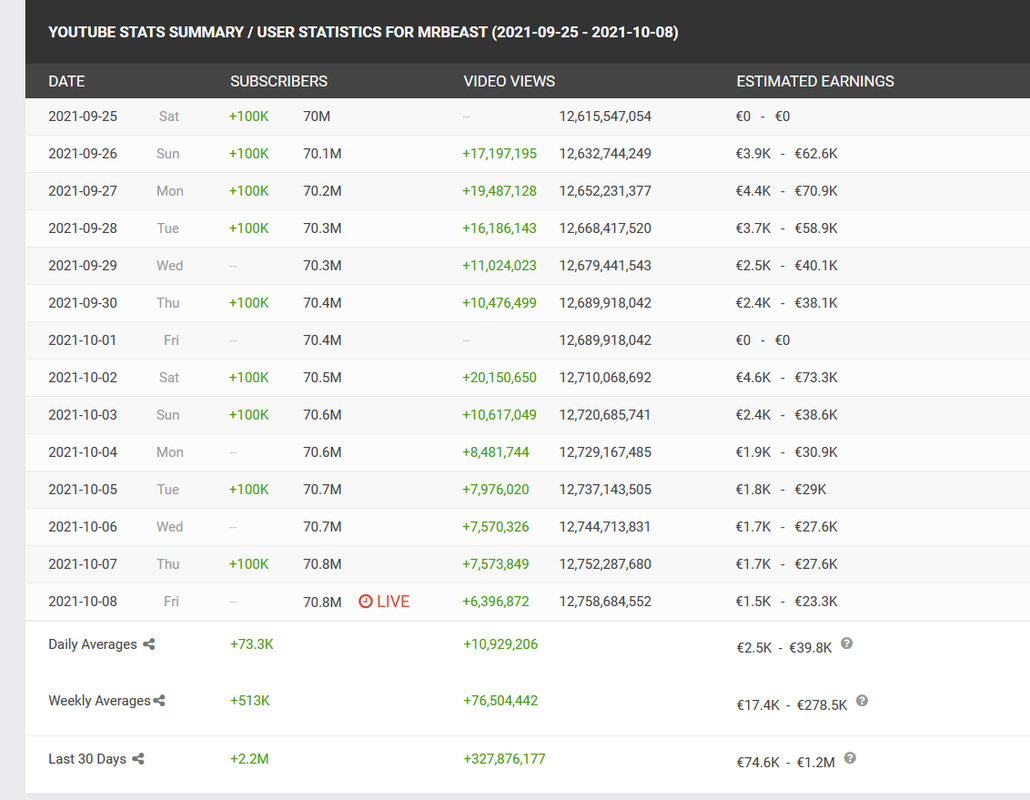Click daily average views +10,929,206

(x=501, y=644)
